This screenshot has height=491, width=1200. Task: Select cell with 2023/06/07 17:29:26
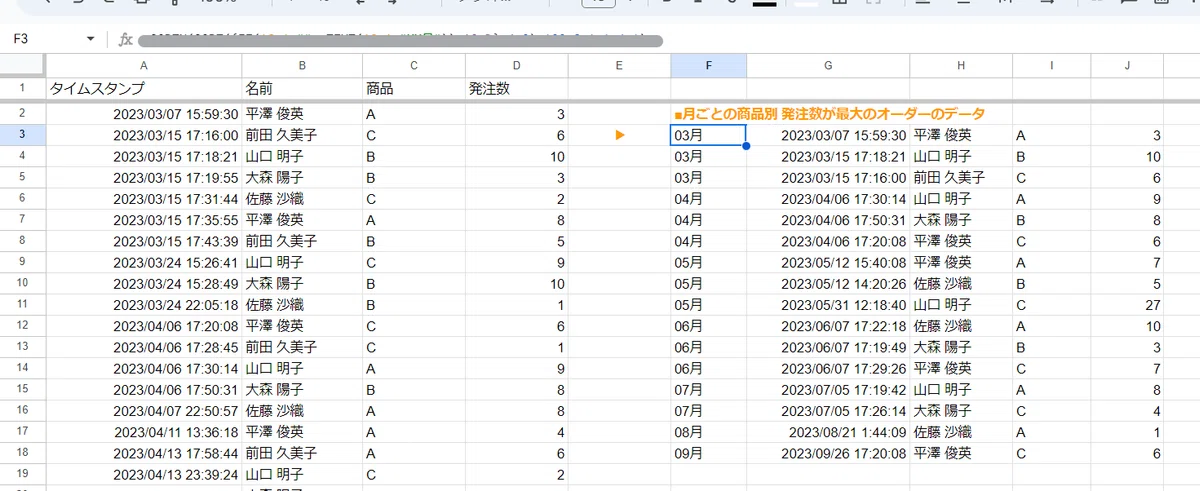[x=828, y=368]
